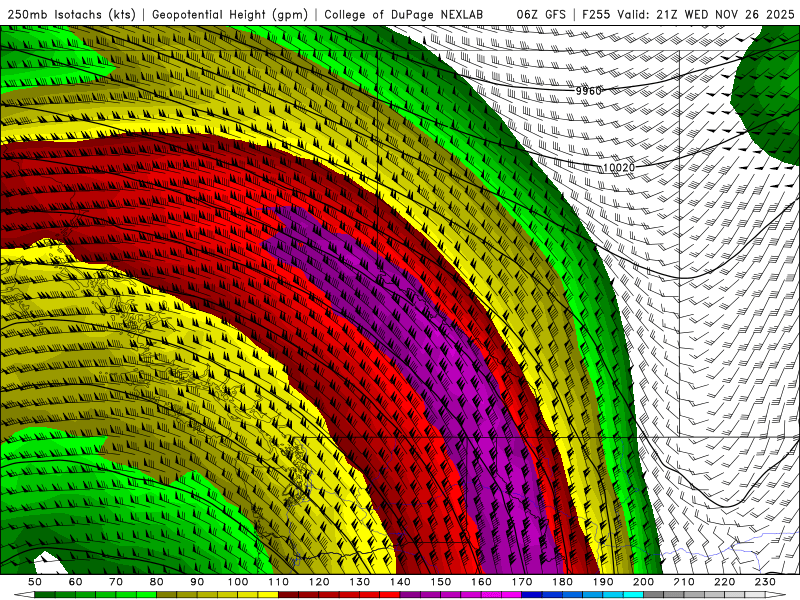Click the 80 value on the color scale
800x600 pixels.
(156, 582)
